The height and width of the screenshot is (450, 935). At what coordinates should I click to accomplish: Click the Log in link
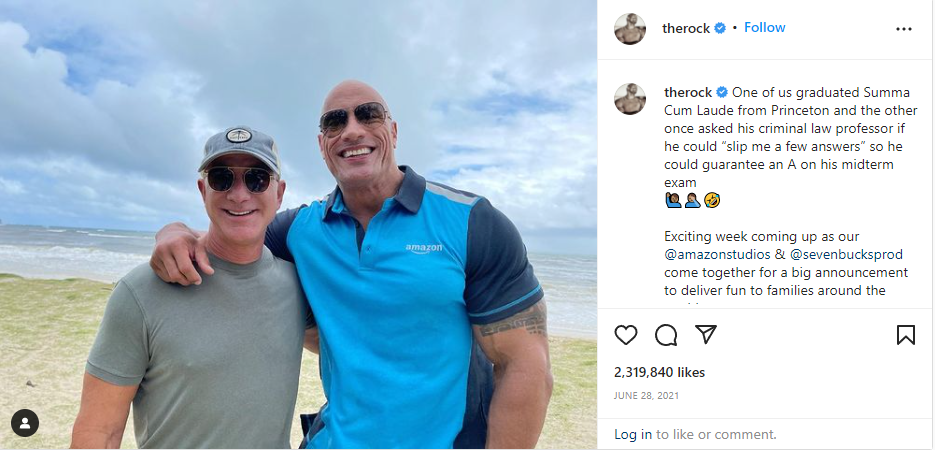coord(633,434)
